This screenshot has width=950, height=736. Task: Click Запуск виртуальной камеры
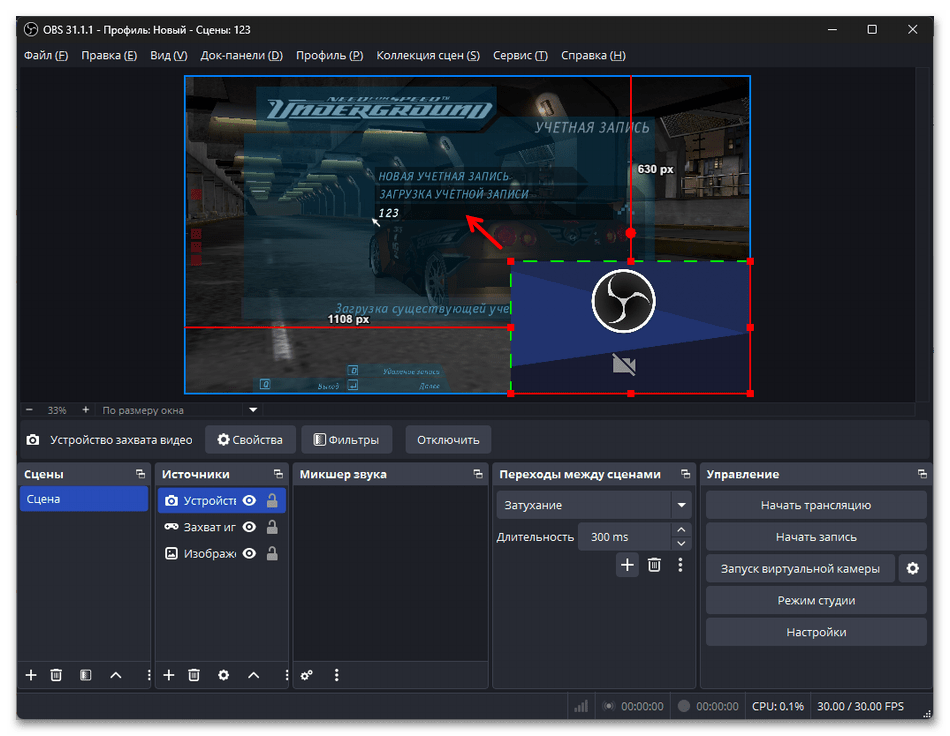(800, 568)
